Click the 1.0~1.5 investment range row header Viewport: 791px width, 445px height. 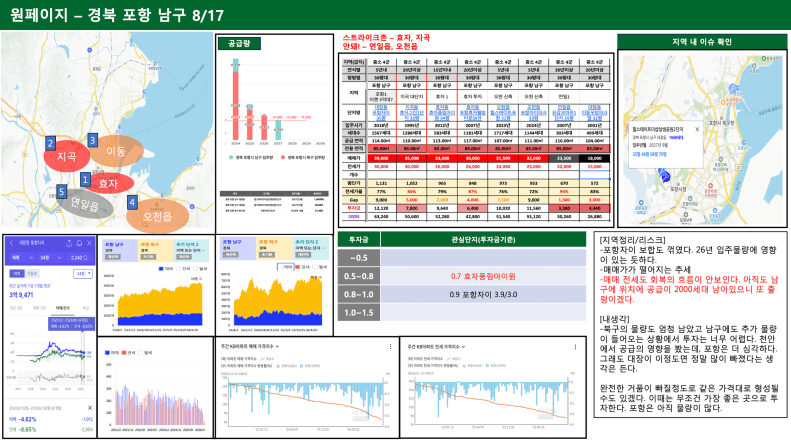(359, 313)
